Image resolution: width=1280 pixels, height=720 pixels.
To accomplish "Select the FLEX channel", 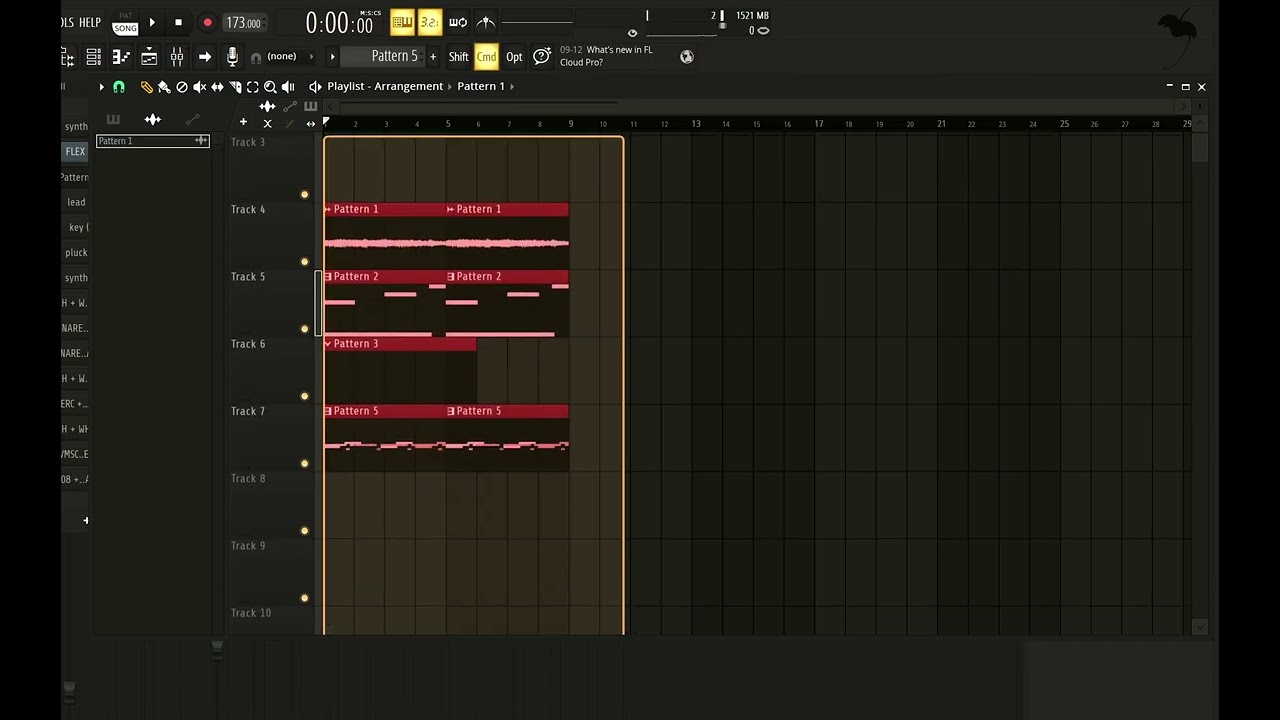I will click(x=75, y=151).
